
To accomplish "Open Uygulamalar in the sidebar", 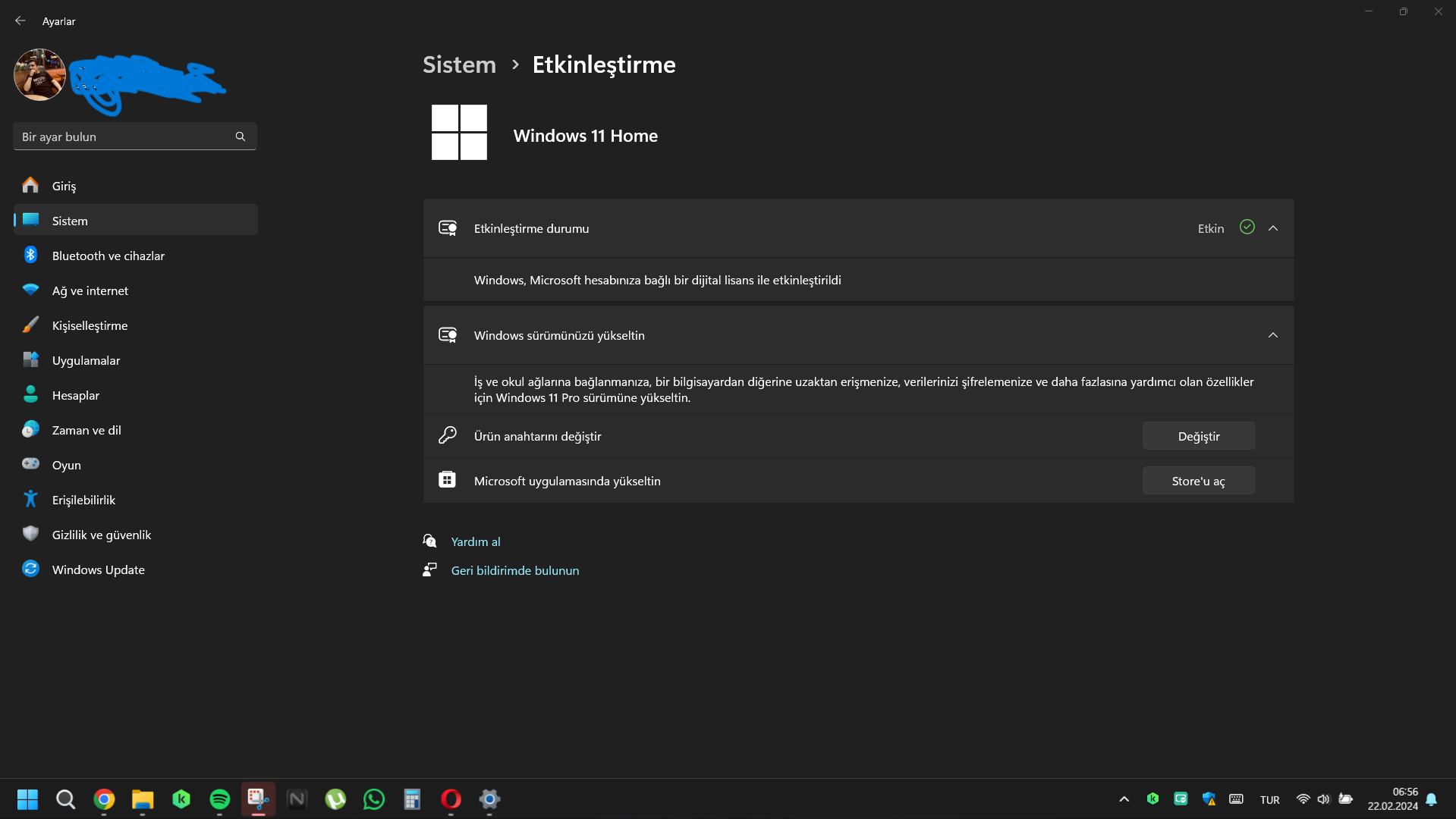I will tap(136, 360).
